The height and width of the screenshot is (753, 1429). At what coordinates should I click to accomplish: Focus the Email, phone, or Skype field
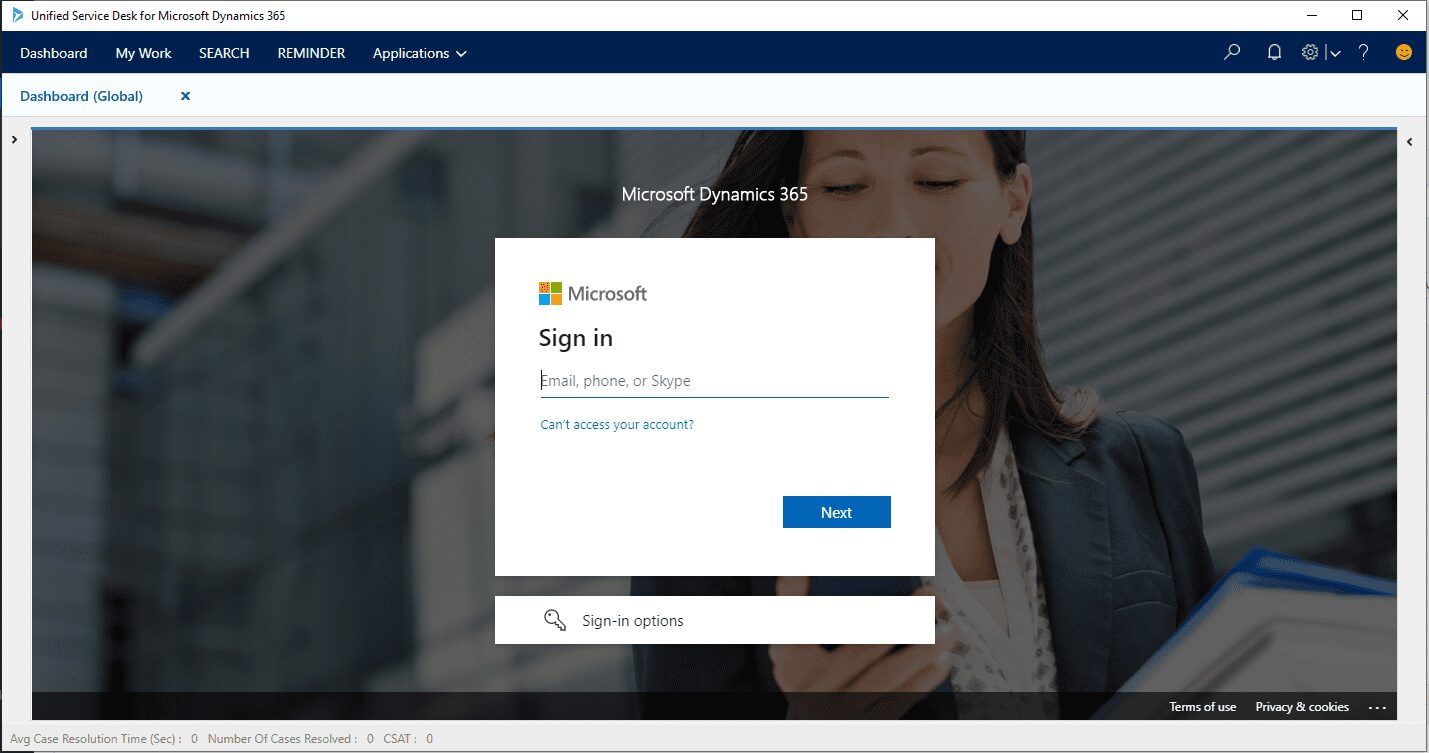pos(714,381)
